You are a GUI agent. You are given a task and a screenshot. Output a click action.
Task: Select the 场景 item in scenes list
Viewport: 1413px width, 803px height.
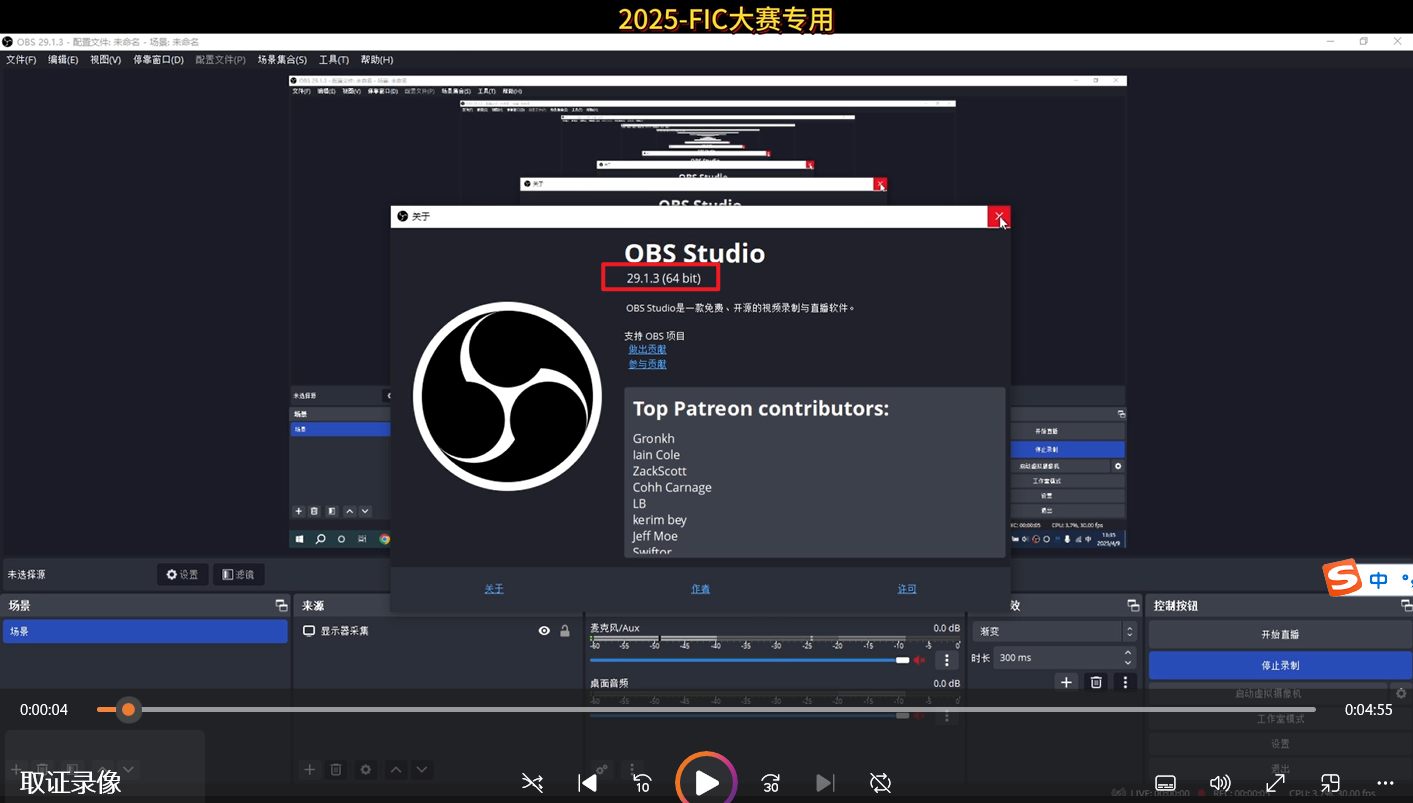145,631
